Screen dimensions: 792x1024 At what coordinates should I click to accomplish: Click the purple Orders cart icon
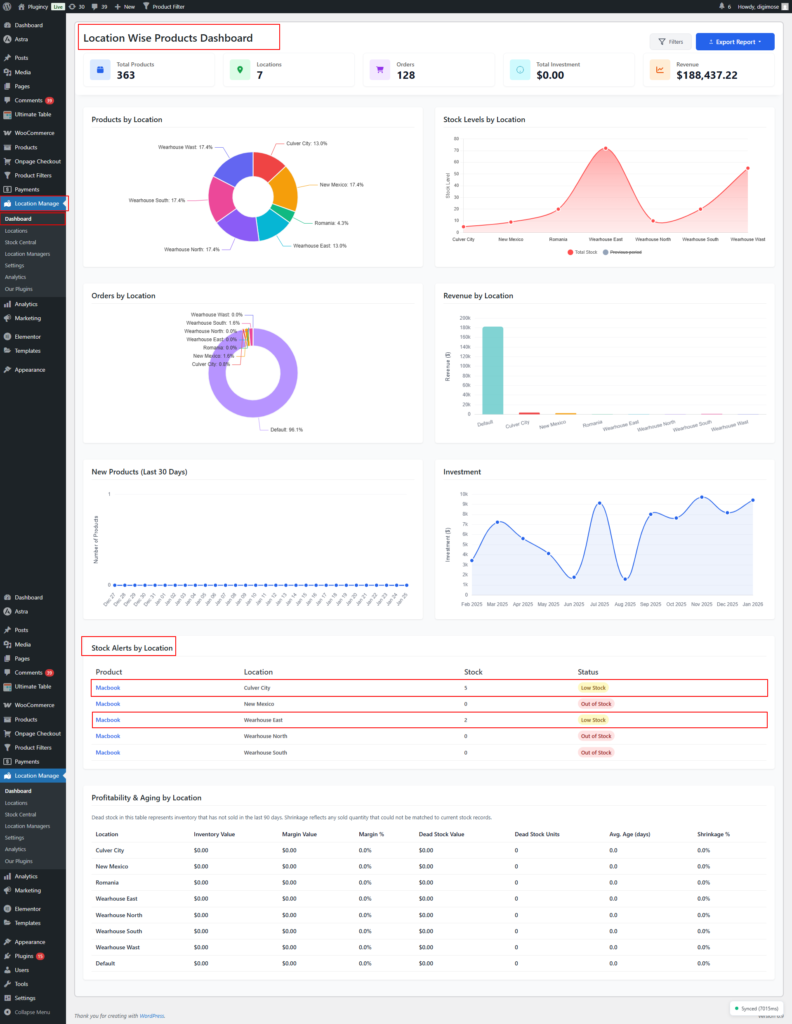(379, 70)
